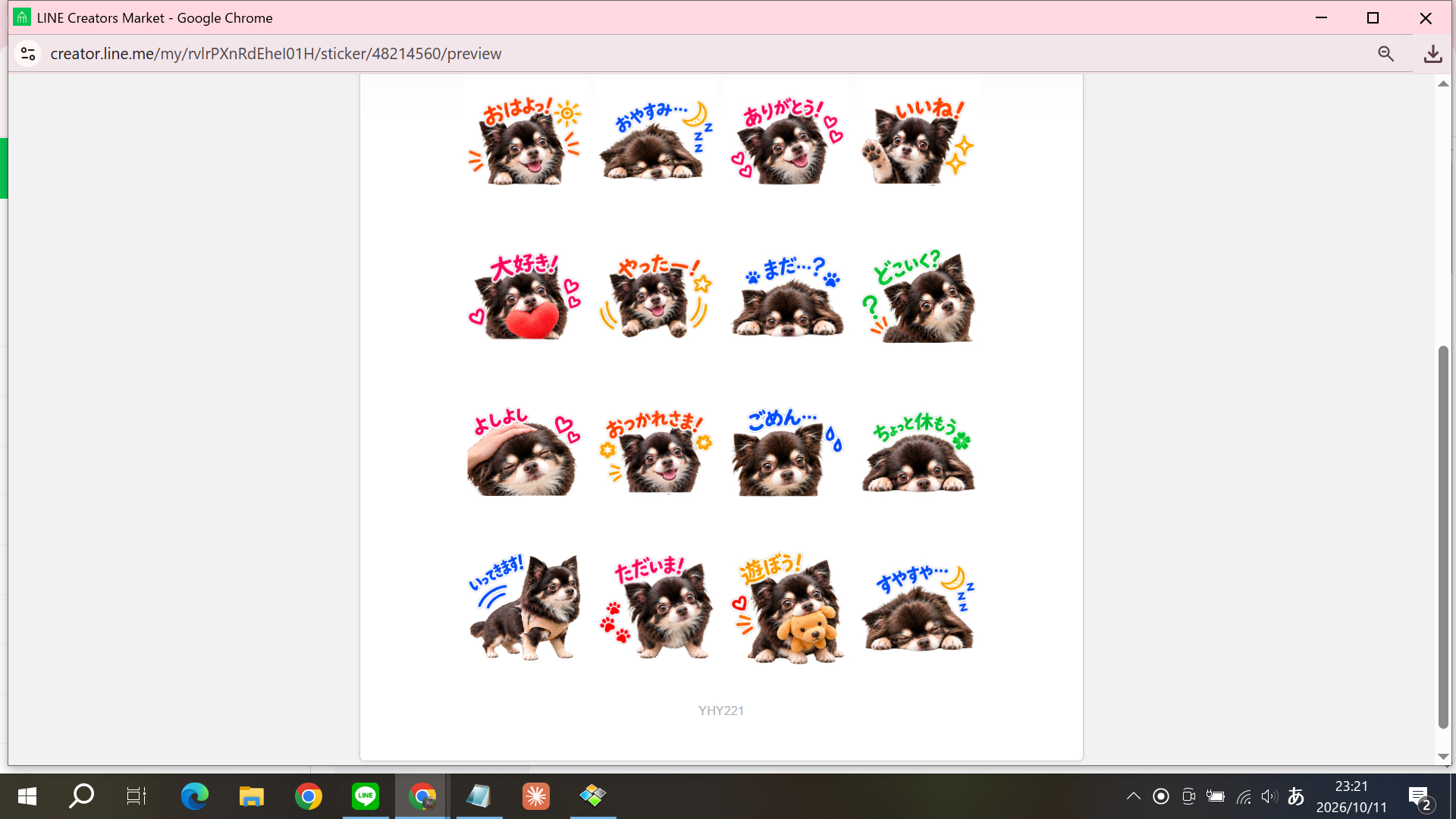Screen dimensions: 1456x819
Task: Open the orange asterisk app on taskbar
Action: tap(536, 796)
